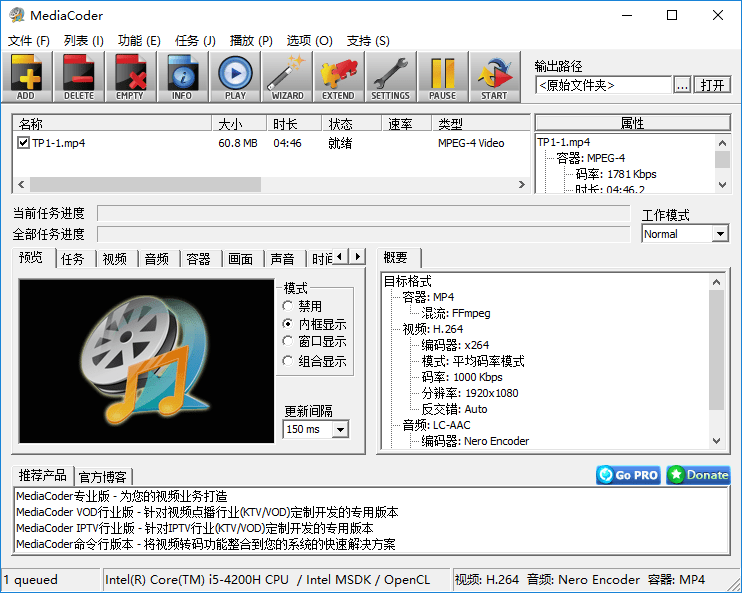Select the 禁用 radio button
Image resolution: width=742 pixels, height=593 pixels.
288,307
